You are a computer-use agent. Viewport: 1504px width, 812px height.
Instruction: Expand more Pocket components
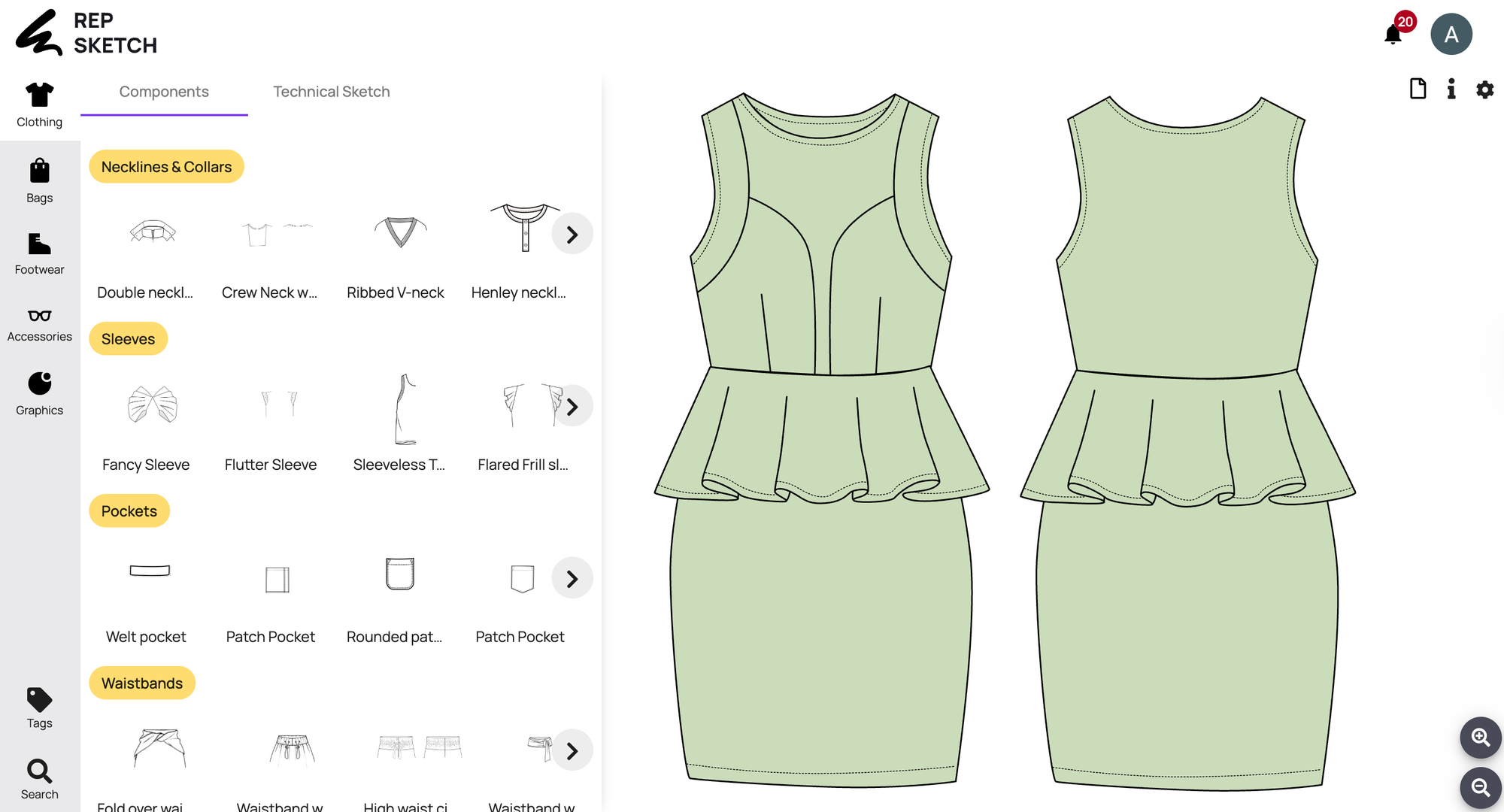point(572,578)
